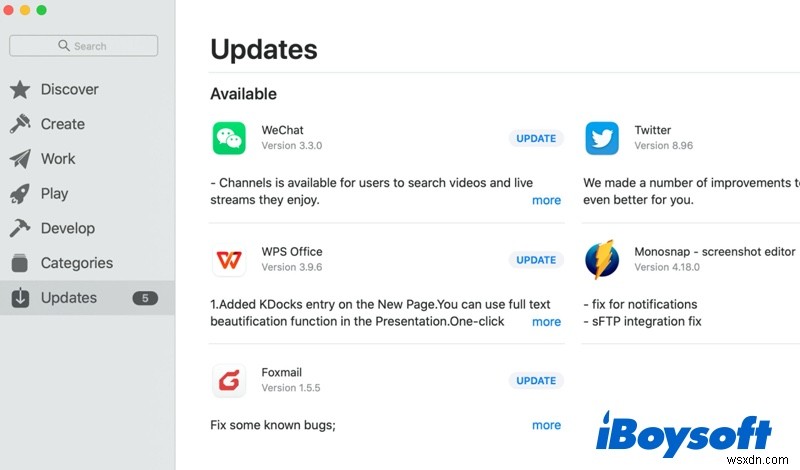Viewport: 800px width, 470px height.
Task: Update the Foxmail app
Action: [536, 381]
